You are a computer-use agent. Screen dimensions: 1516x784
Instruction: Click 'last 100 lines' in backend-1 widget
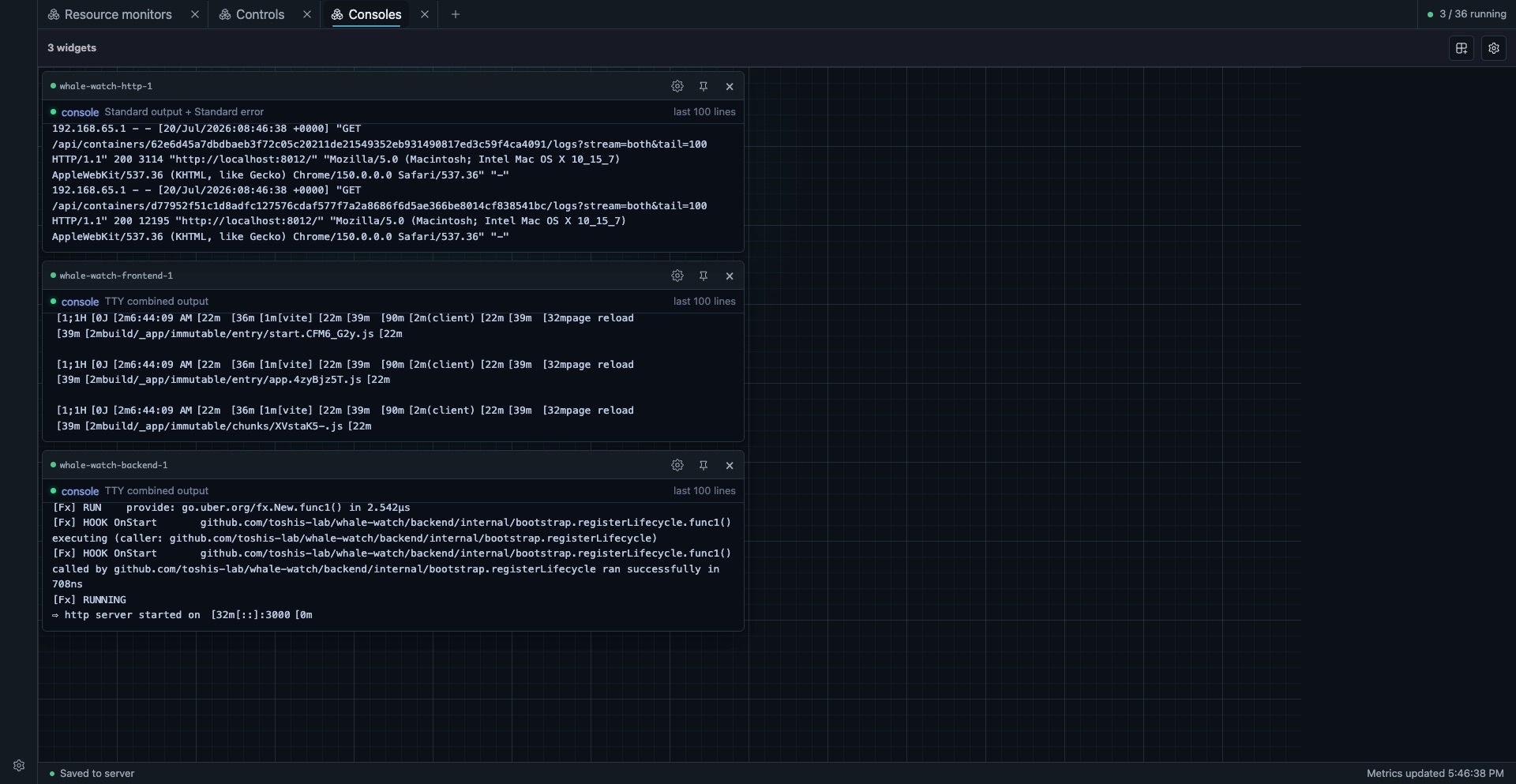click(704, 491)
